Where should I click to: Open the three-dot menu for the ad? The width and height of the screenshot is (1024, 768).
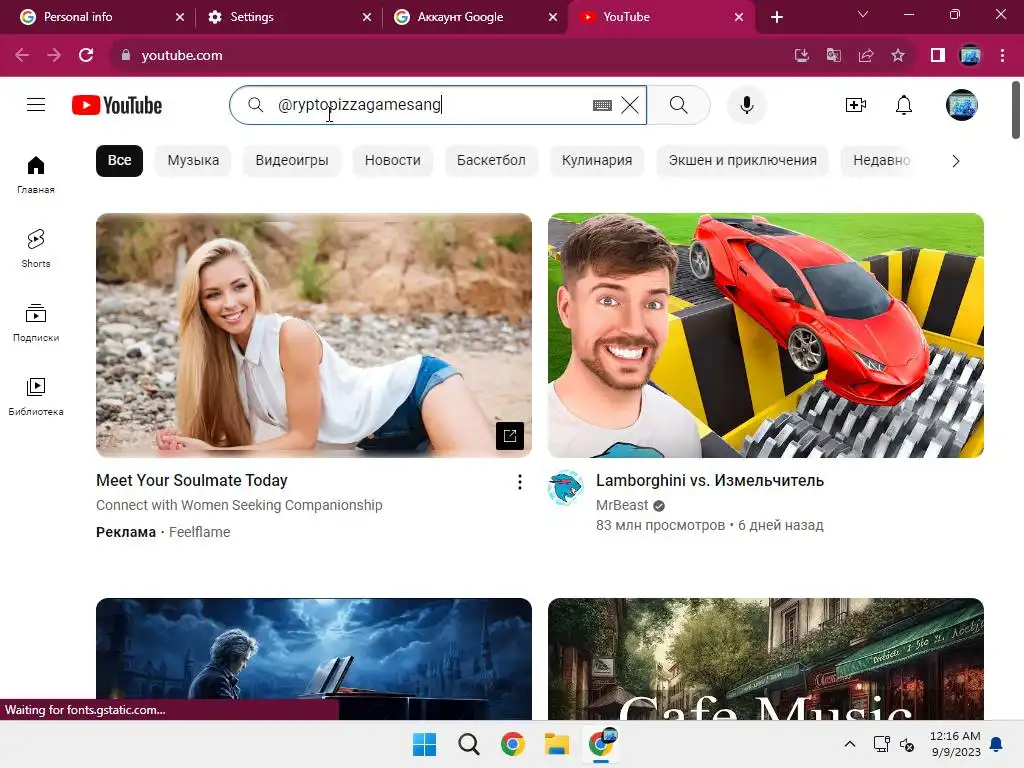pyautogui.click(x=520, y=482)
